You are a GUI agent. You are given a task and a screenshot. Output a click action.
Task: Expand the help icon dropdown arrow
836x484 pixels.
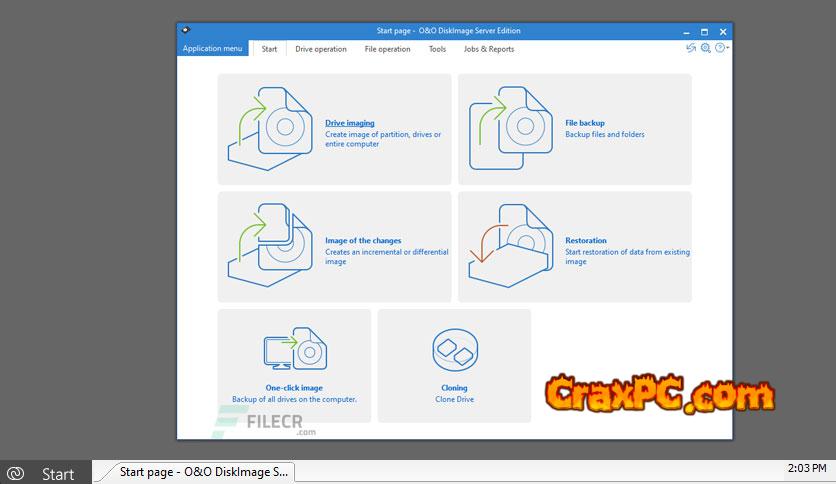click(x=727, y=48)
